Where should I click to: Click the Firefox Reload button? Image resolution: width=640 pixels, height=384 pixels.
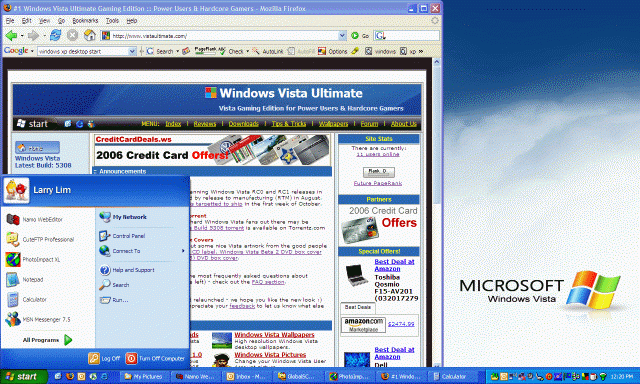[55, 36]
